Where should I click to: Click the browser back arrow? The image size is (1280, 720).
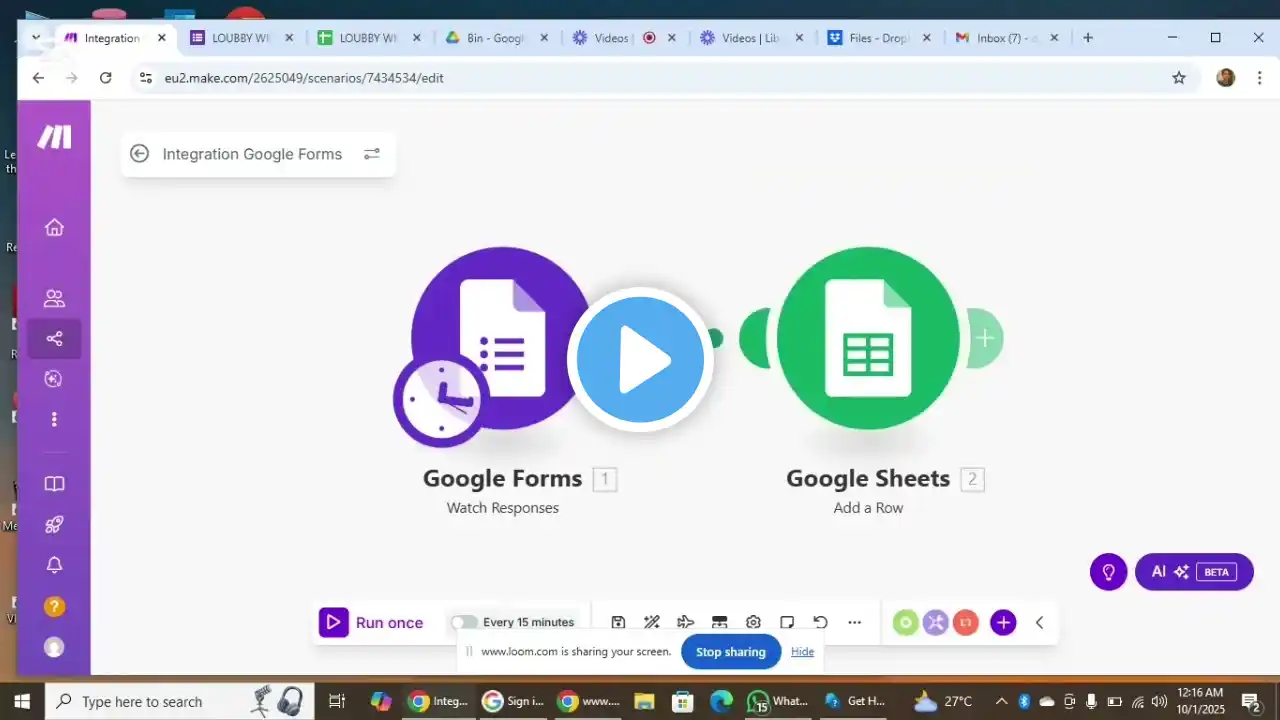coord(38,77)
